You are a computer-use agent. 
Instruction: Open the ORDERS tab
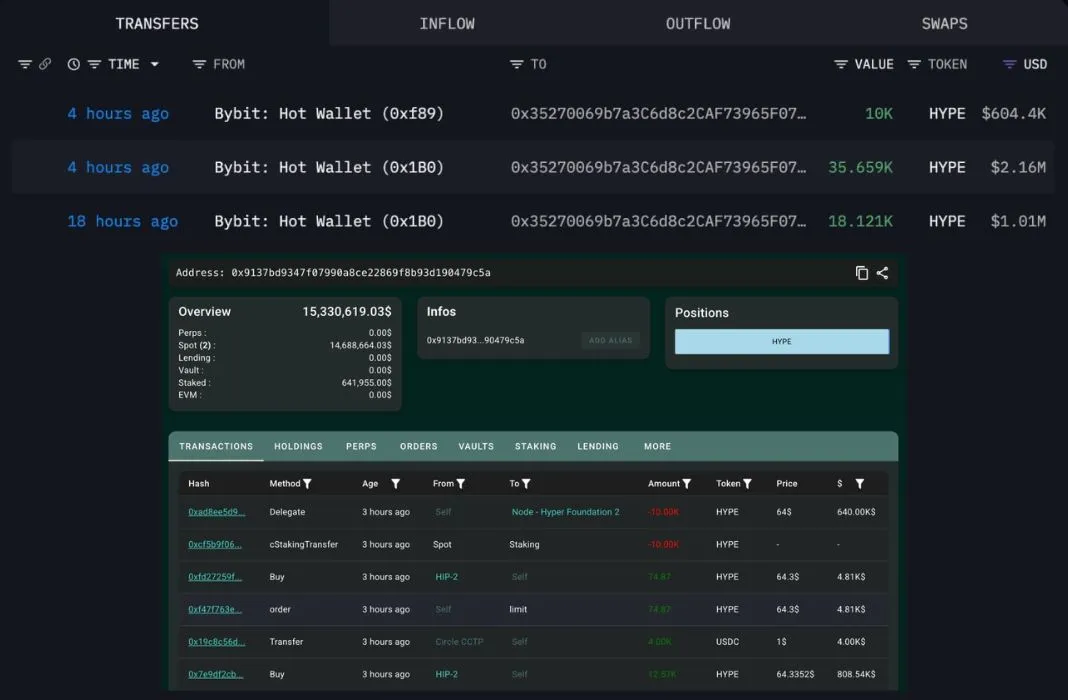(418, 446)
